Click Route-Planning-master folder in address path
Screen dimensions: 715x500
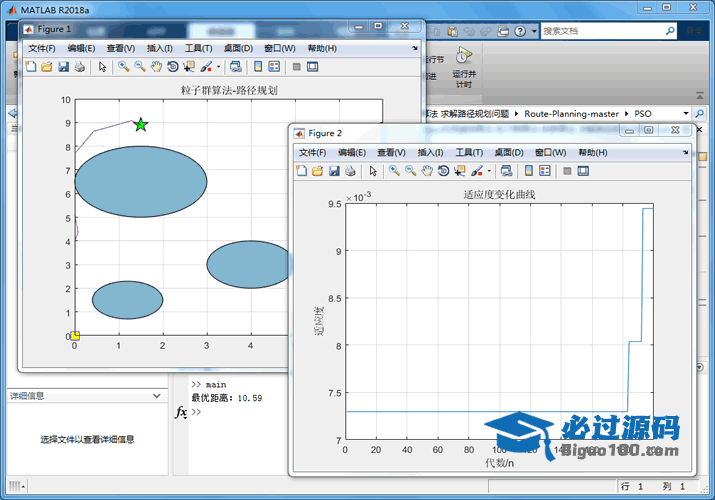pyautogui.click(x=571, y=114)
